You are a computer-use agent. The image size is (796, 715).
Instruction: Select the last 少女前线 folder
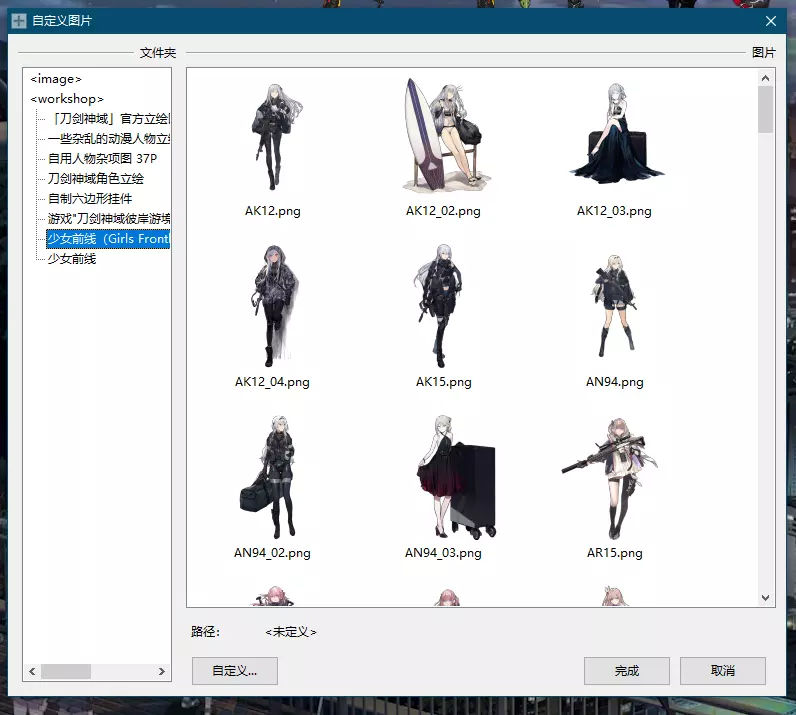click(x=72, y=259)
